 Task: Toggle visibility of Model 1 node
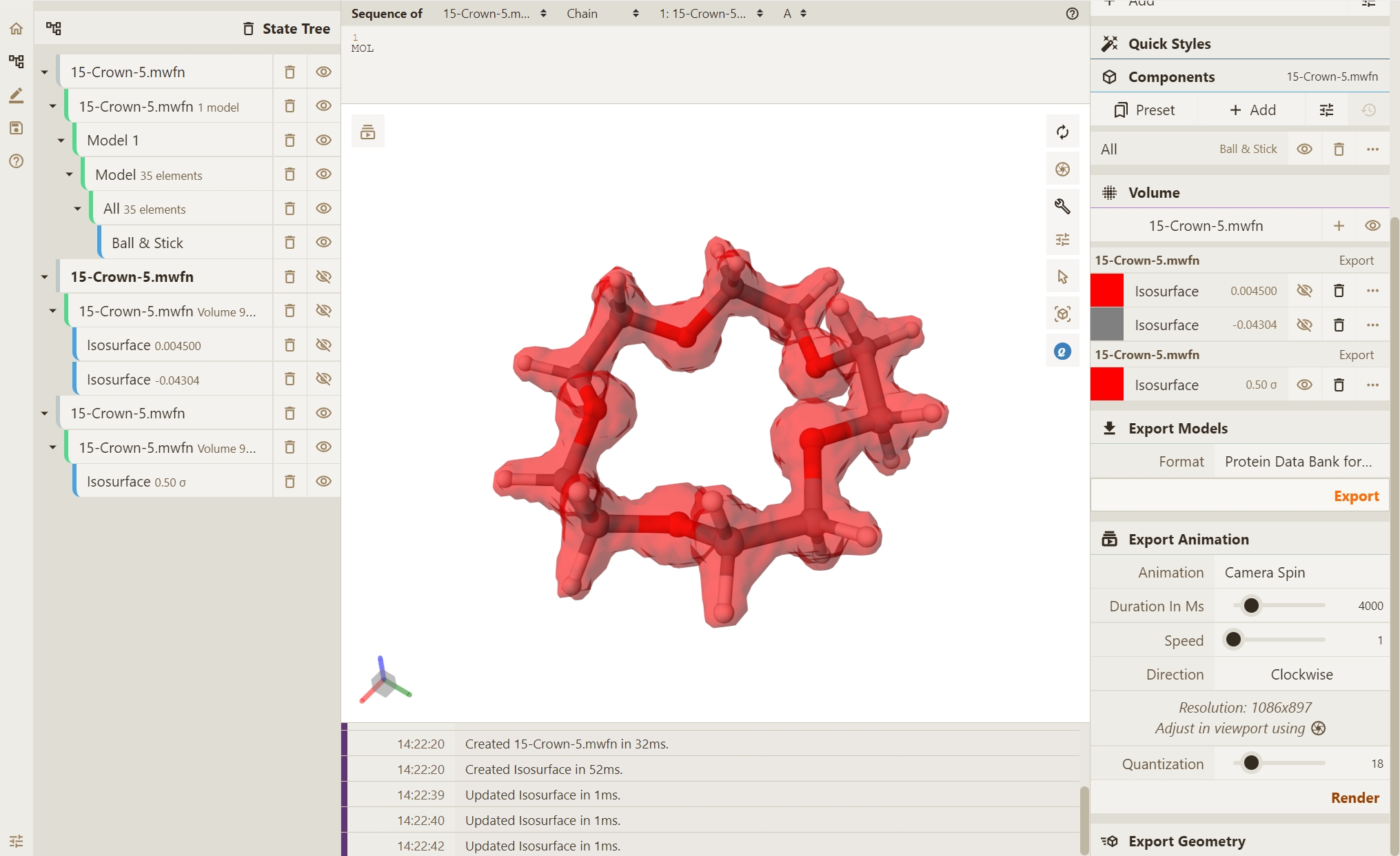click(x=323, y=140)
